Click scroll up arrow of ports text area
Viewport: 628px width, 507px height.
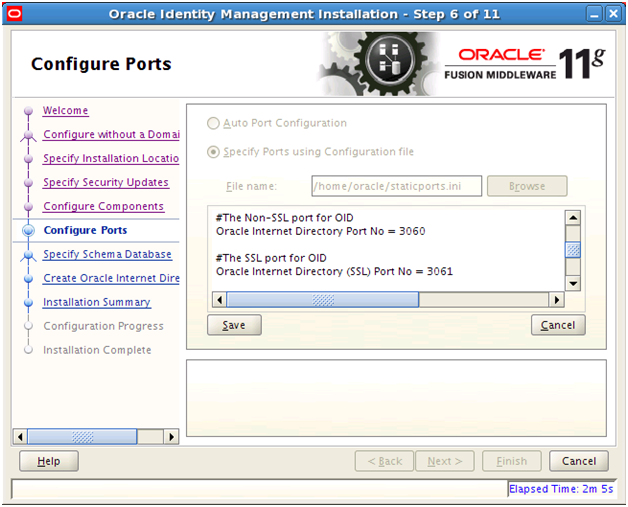(573, 218)
